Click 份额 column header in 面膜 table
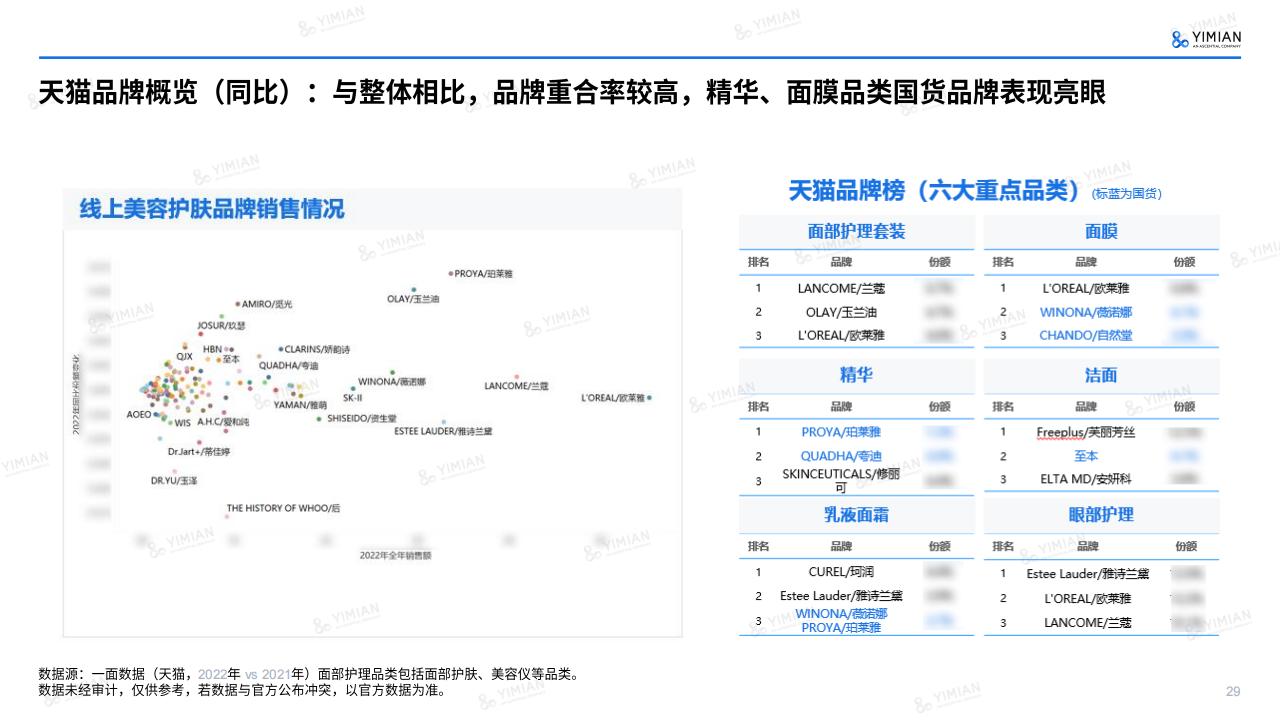 [x=1184, y=262]
